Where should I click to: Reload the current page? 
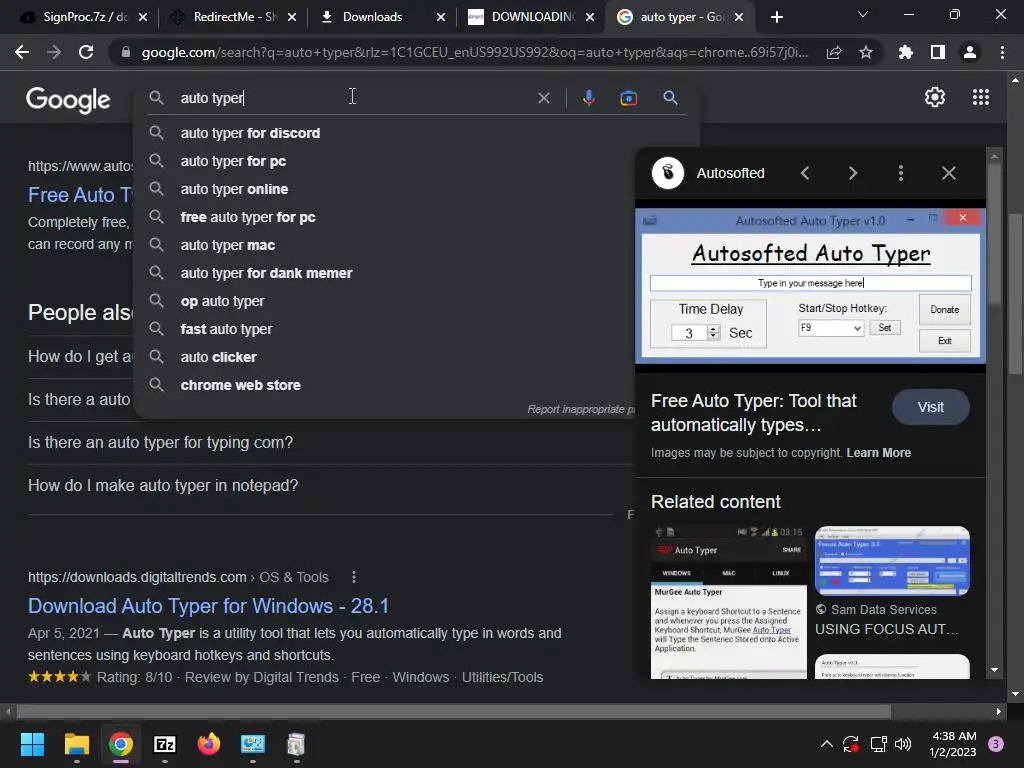[86, 52]
